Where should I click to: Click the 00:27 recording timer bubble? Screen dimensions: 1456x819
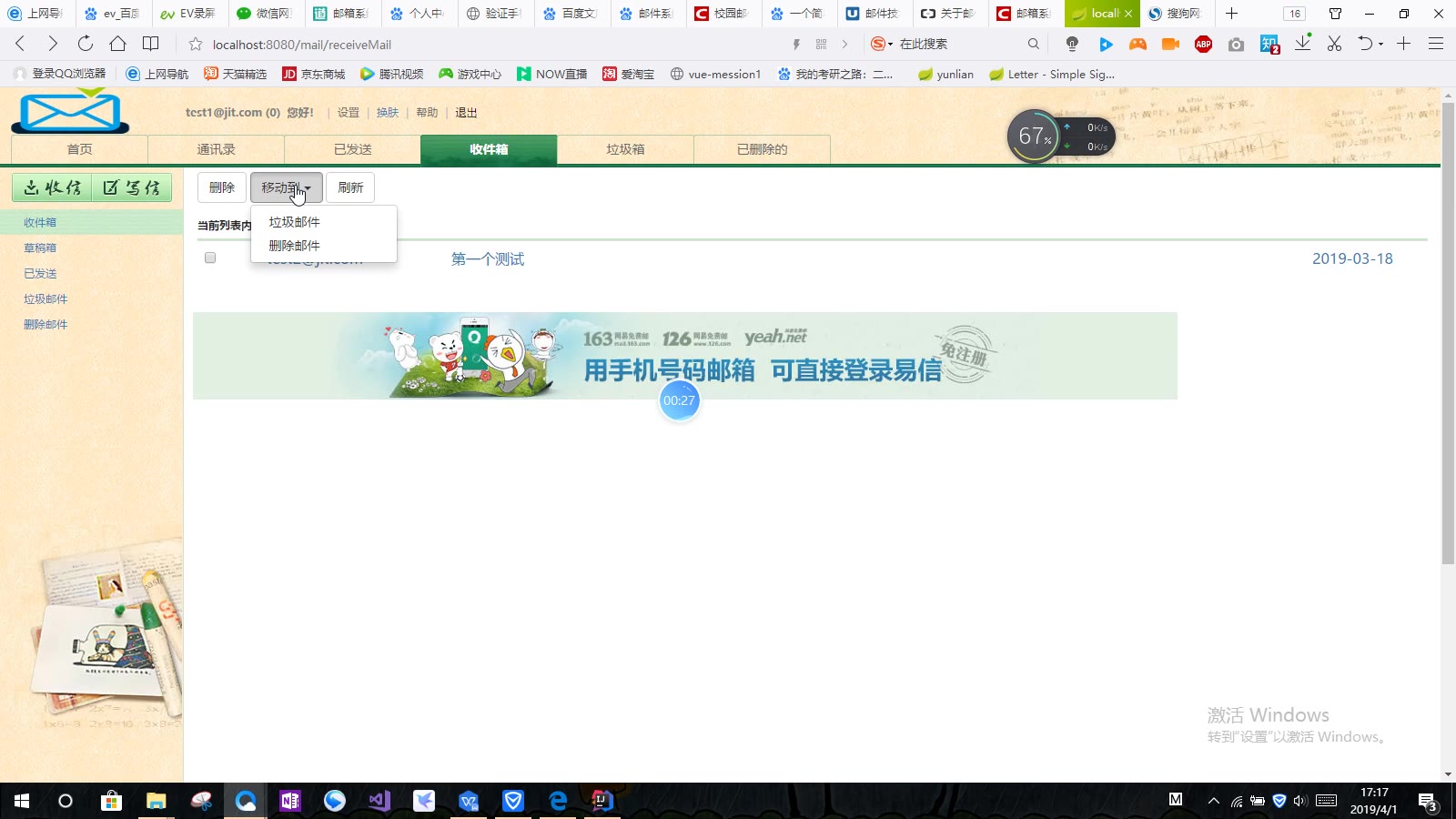click(x=679, y=400)
